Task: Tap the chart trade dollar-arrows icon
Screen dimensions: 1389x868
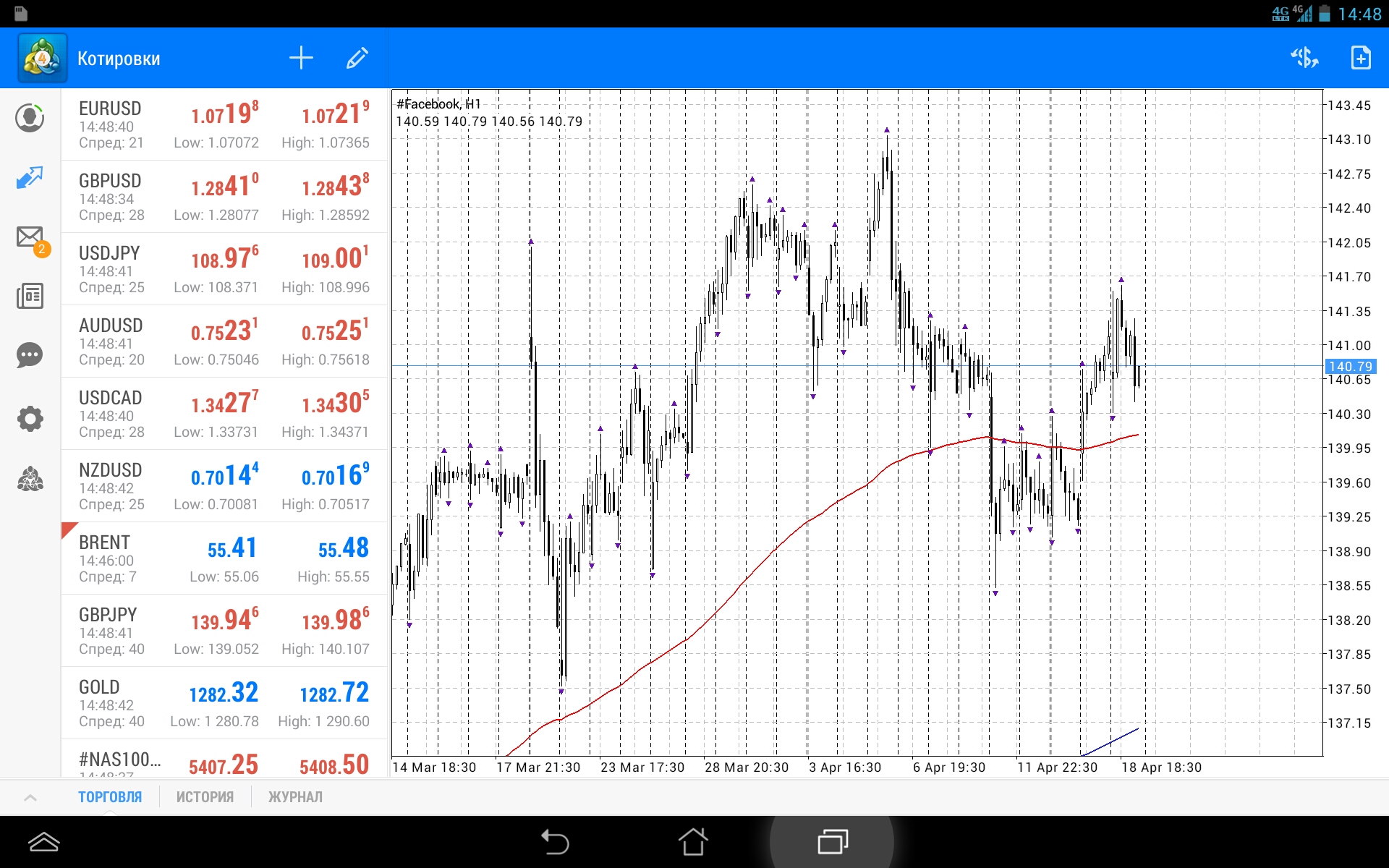Action: pyautogui.click(x=1304, y=58)
